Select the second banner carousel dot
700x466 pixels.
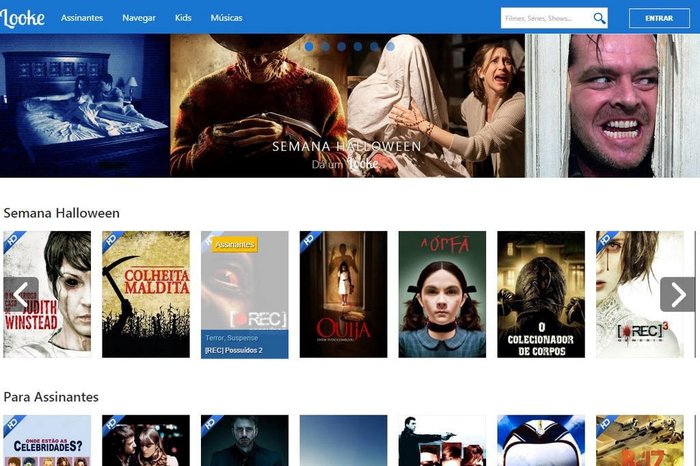325,46
